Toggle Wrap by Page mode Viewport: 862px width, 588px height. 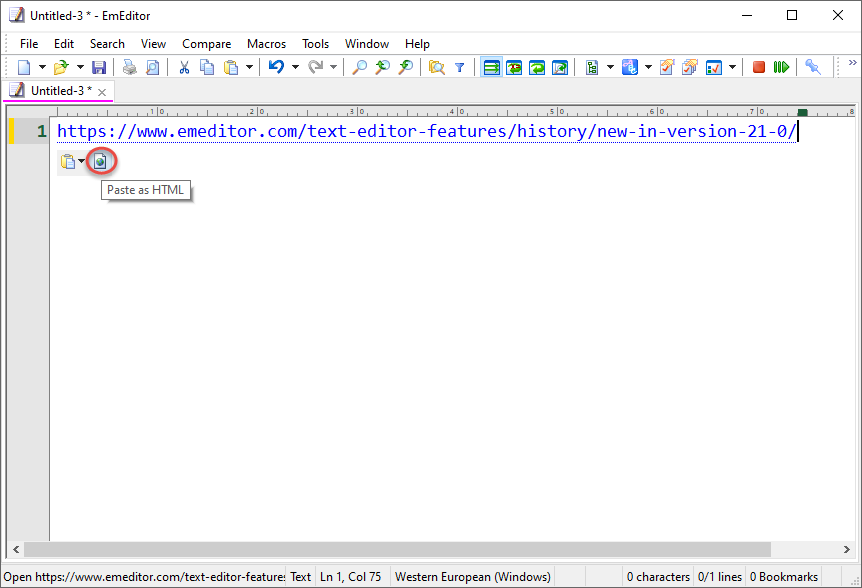560,67
